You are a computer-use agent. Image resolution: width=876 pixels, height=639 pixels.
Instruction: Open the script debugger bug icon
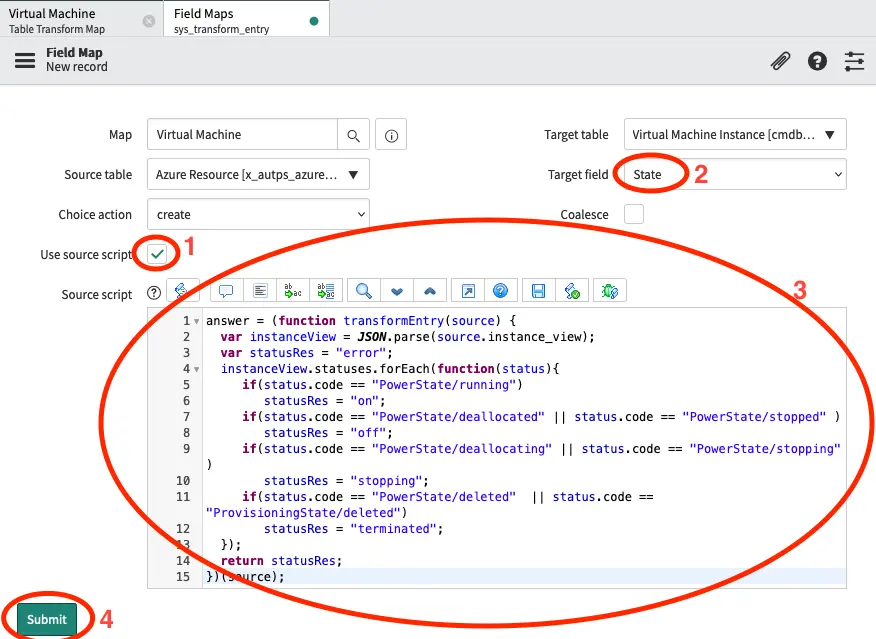click(x=608, y=291)
